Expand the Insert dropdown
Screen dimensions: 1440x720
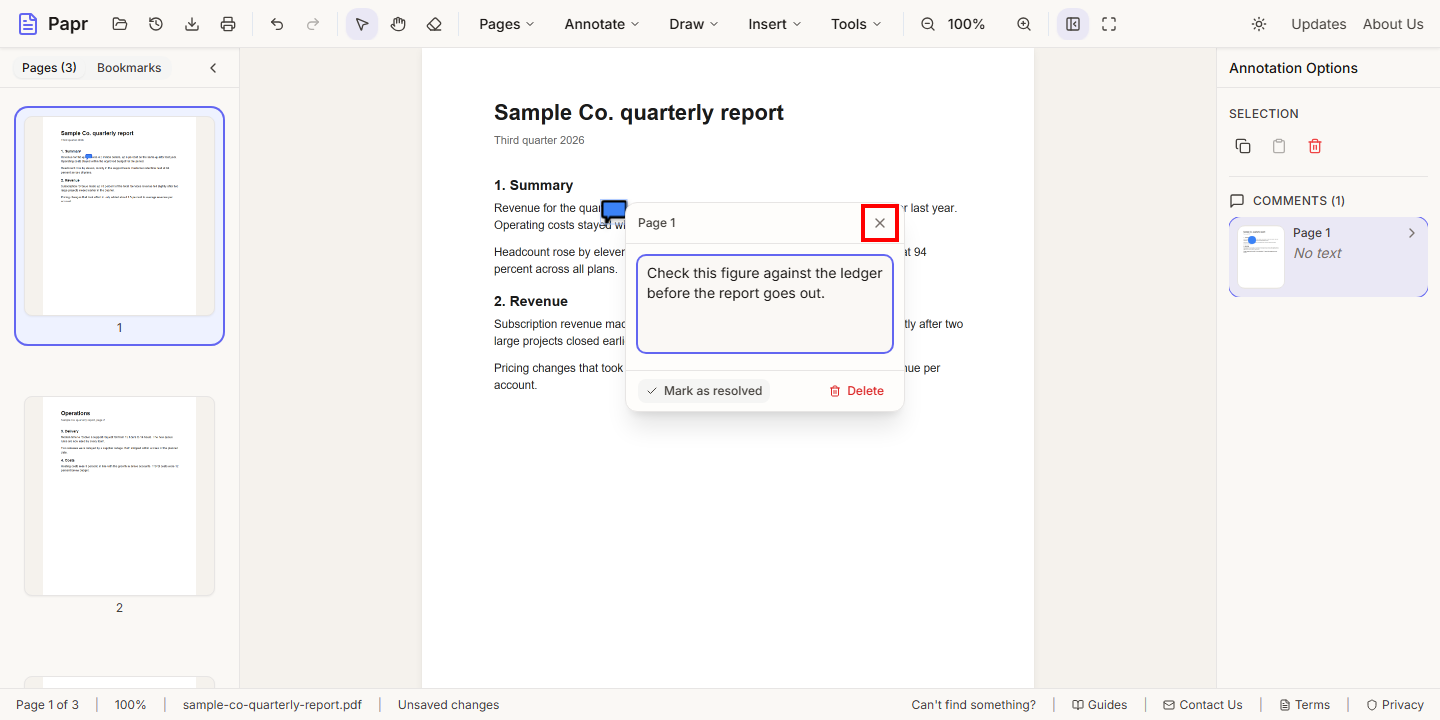(775, 24)
